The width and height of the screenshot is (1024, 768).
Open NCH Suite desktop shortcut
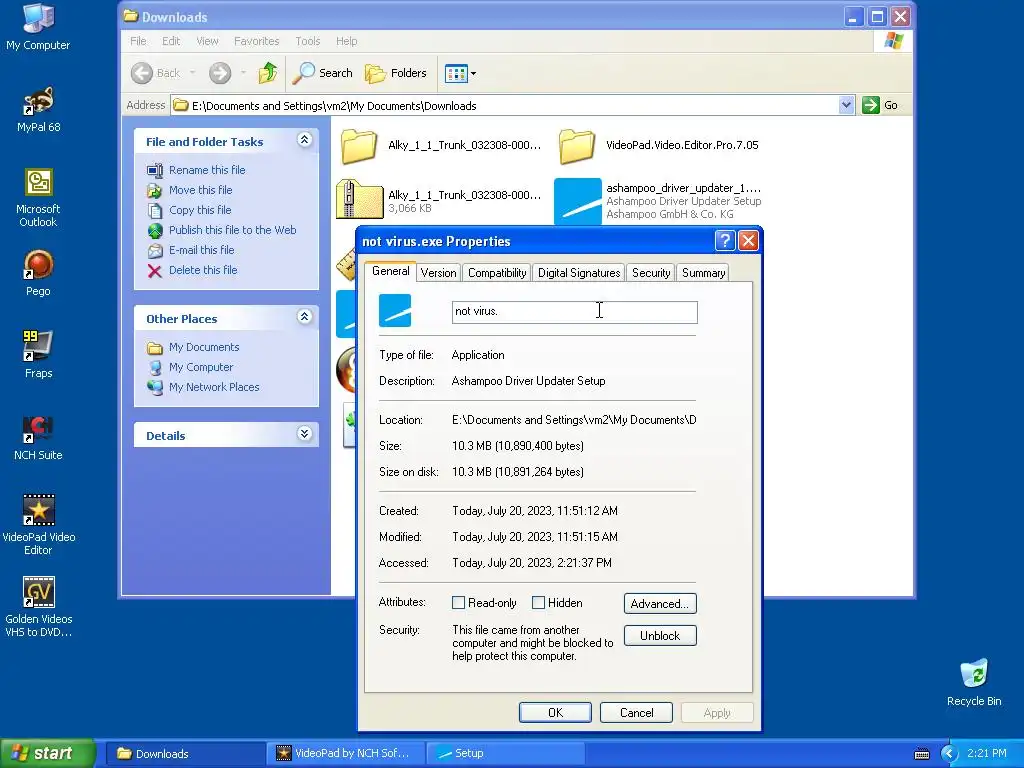pyautogui.click(x=38, y=437)
